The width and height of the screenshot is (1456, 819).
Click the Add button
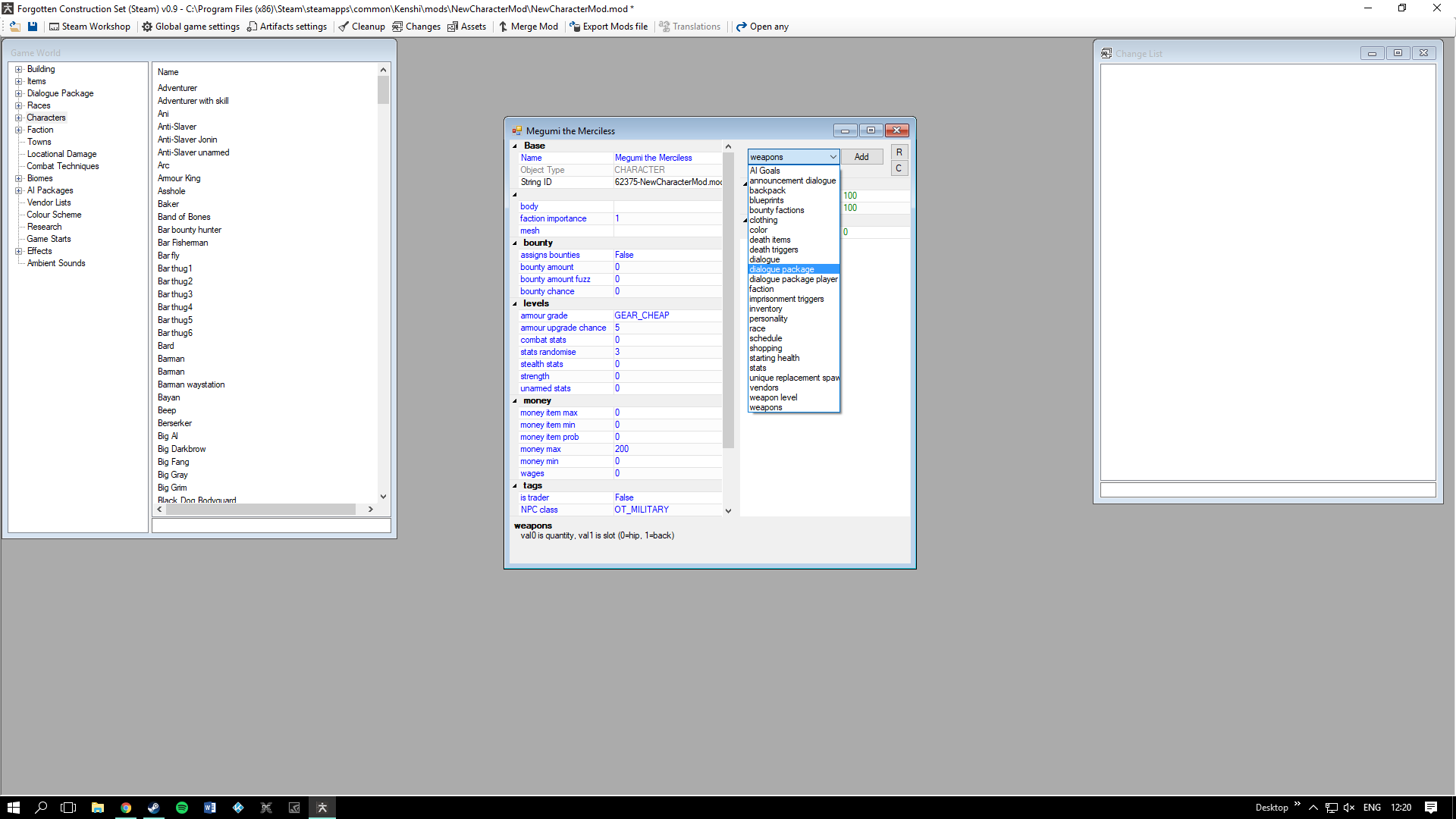pos(861,157)
